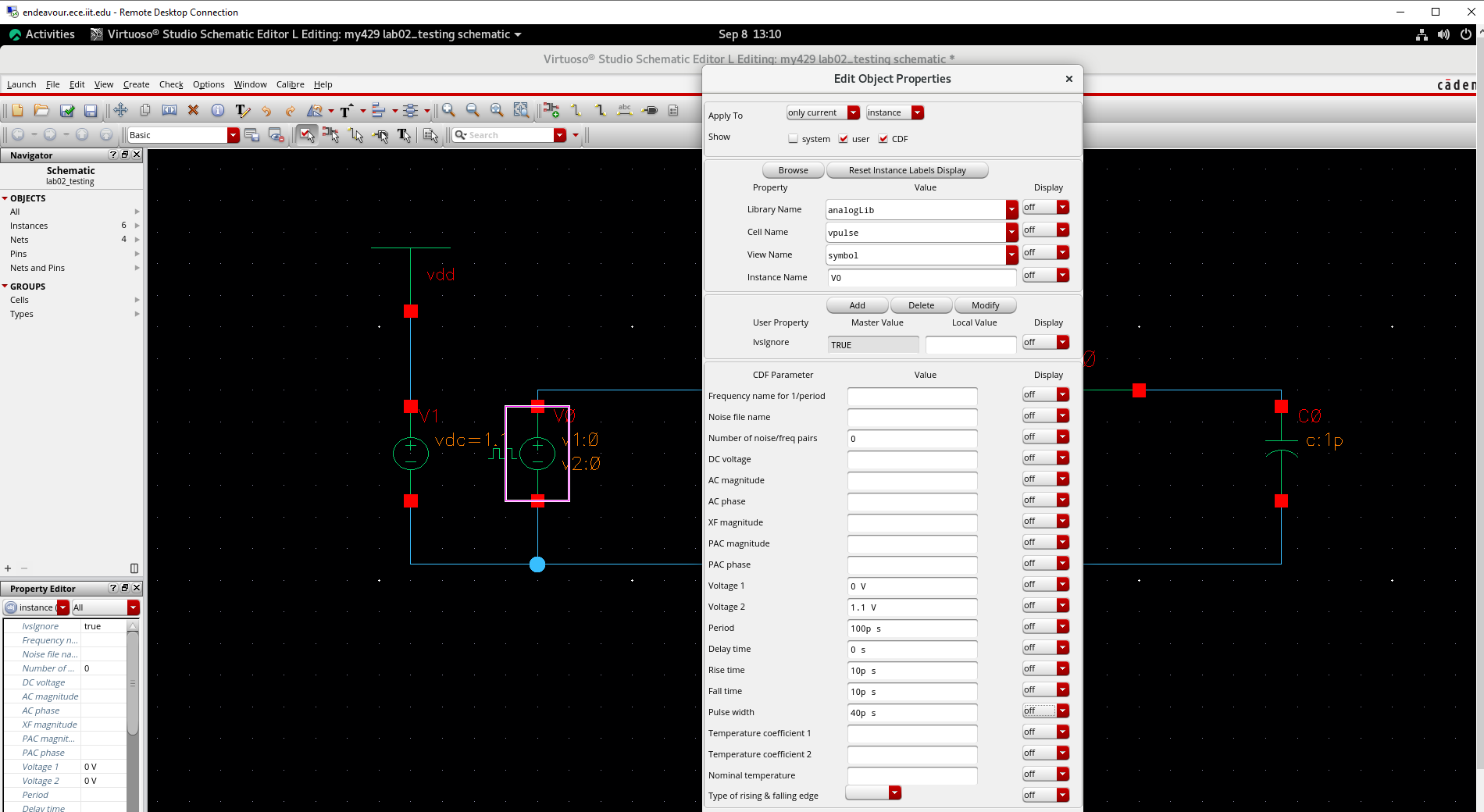Image resolution: width=1484 pixels, height=812 pixels.
Task: Click the Activities button in top bar
Action: tap(42, 34)
